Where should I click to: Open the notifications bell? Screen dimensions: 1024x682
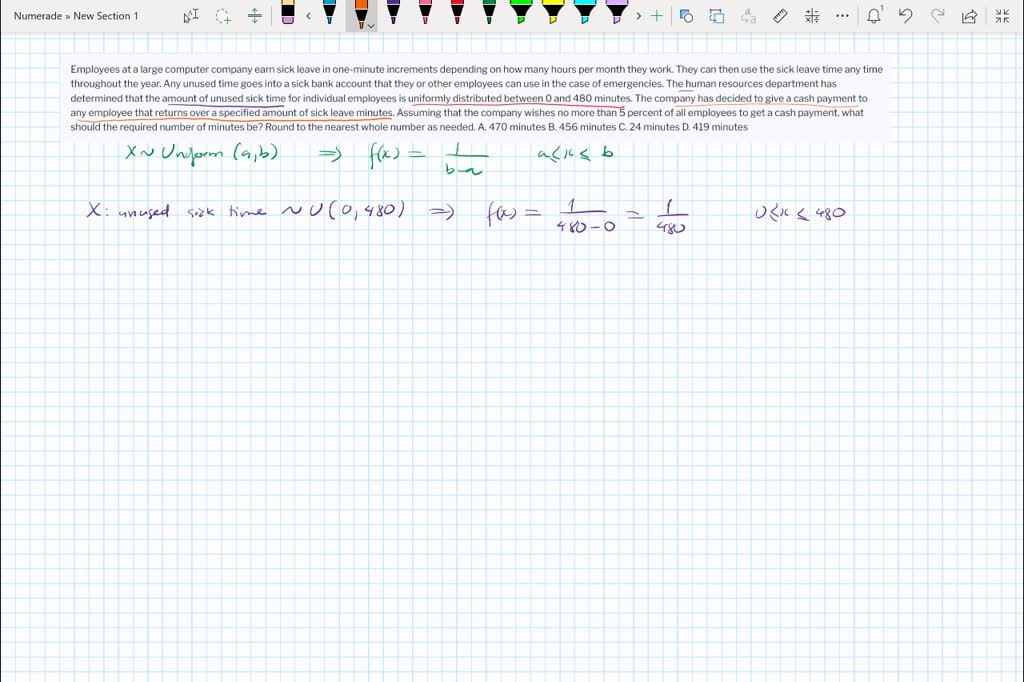tap(874, 15)
